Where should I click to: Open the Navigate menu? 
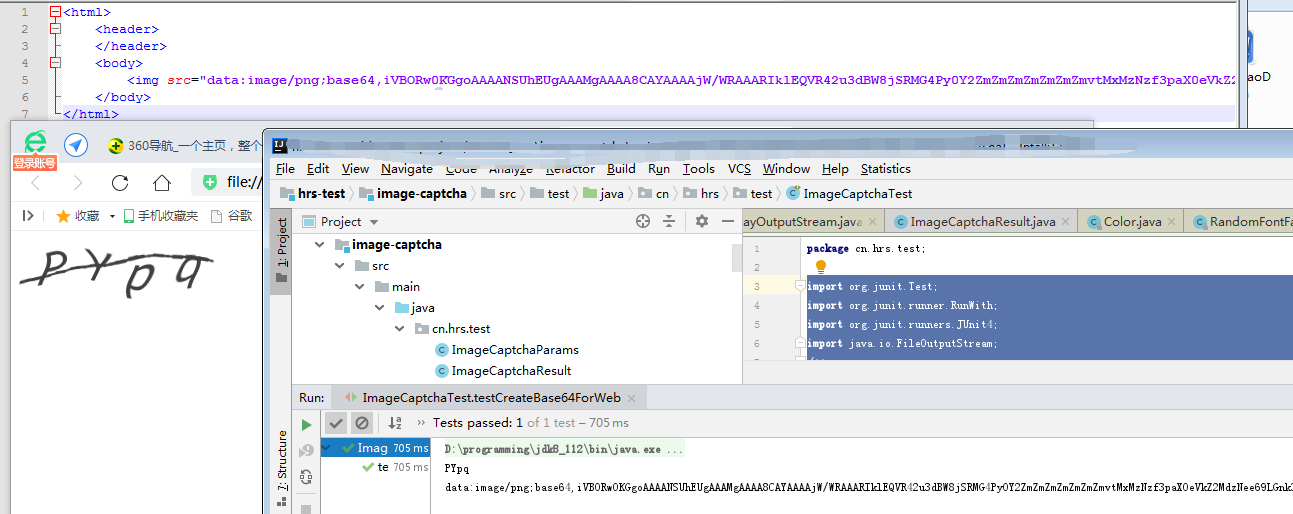click(407, 169)
